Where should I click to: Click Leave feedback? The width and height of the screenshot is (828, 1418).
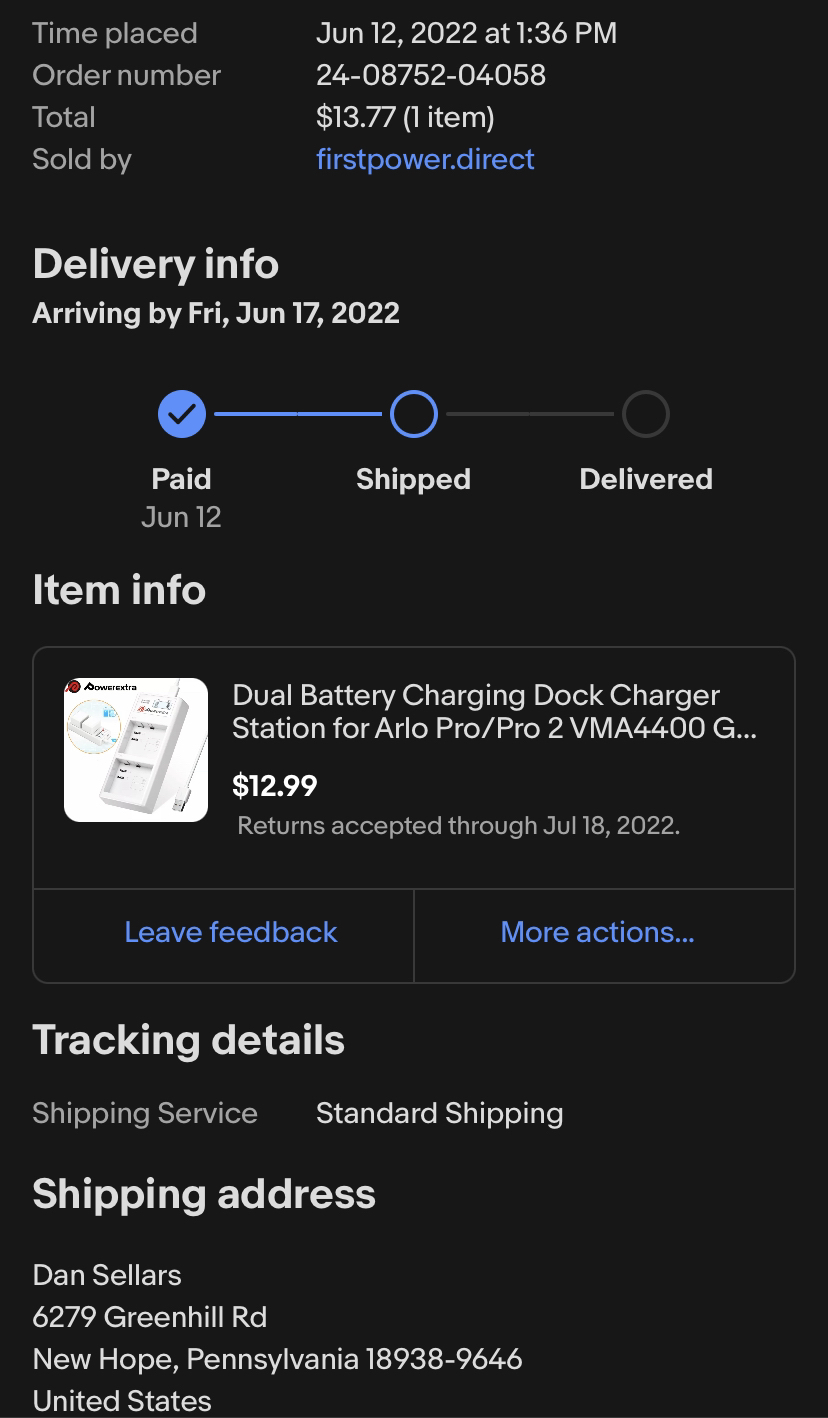231,932
